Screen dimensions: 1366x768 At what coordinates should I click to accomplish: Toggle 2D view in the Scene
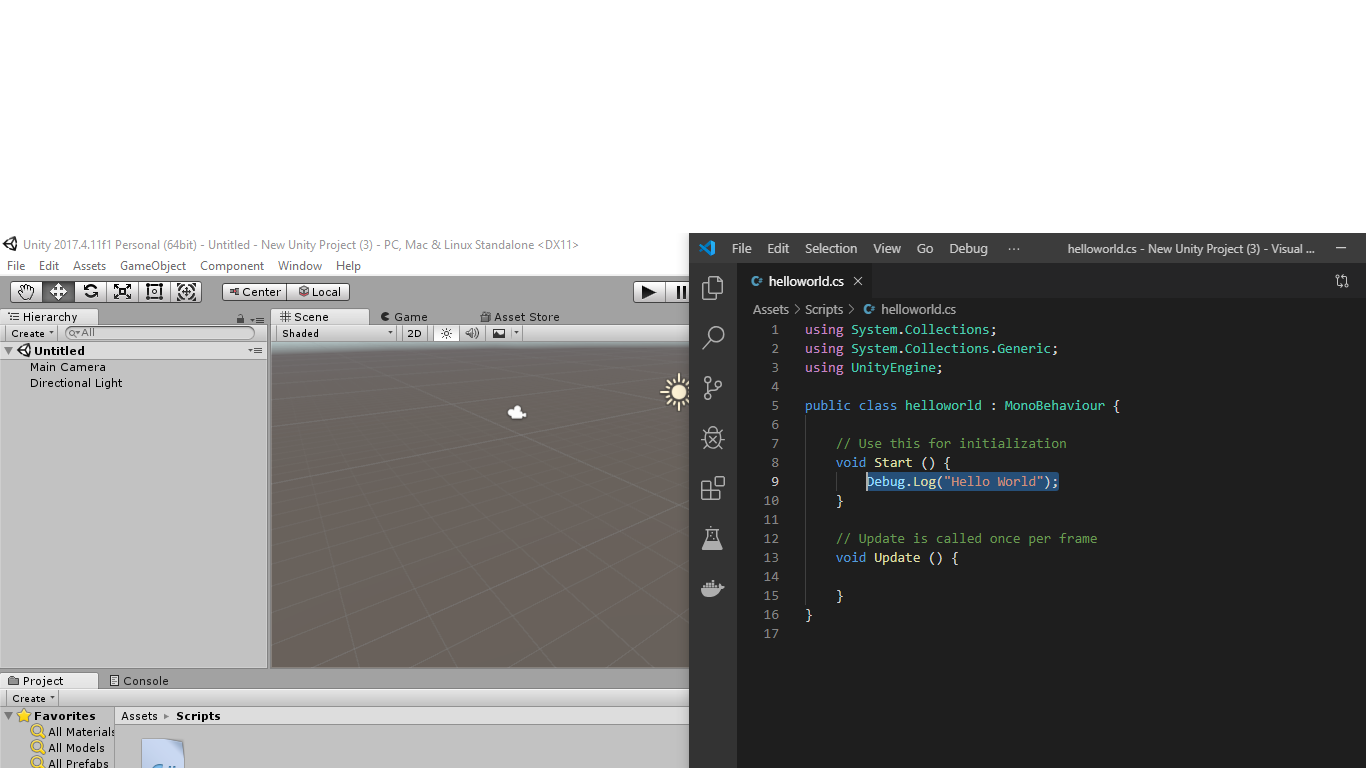coord(414,334)
